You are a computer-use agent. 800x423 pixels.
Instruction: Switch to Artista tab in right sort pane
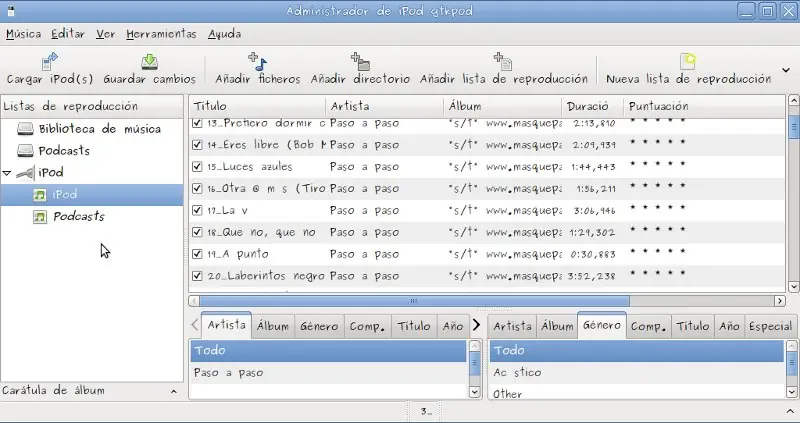coord(512,326)
